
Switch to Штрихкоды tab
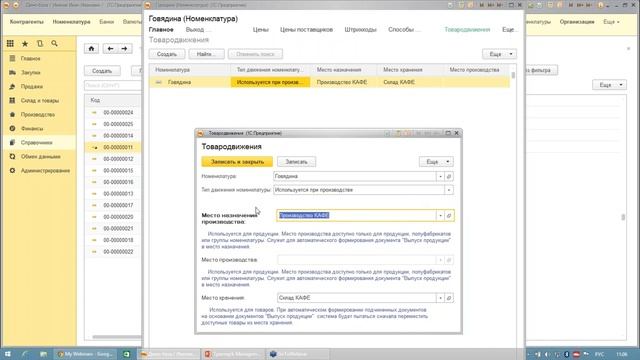pyautogui.click(x=360, y=29)
